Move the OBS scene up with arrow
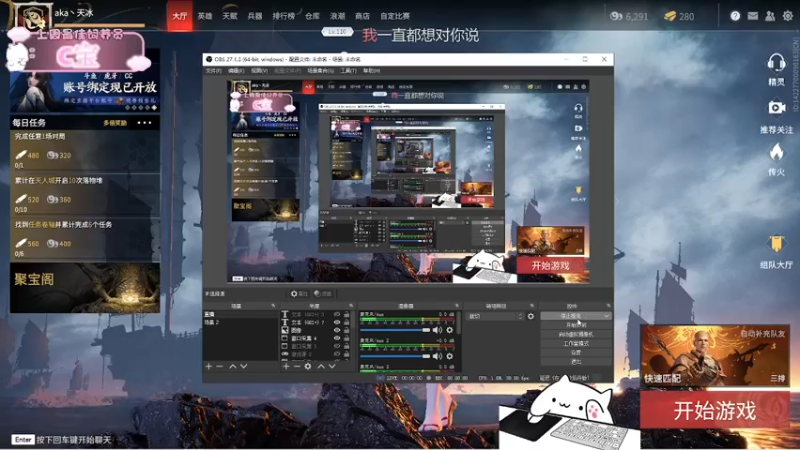Image resolution: width=800 pixels, height=450 pixels. [233, 366]
